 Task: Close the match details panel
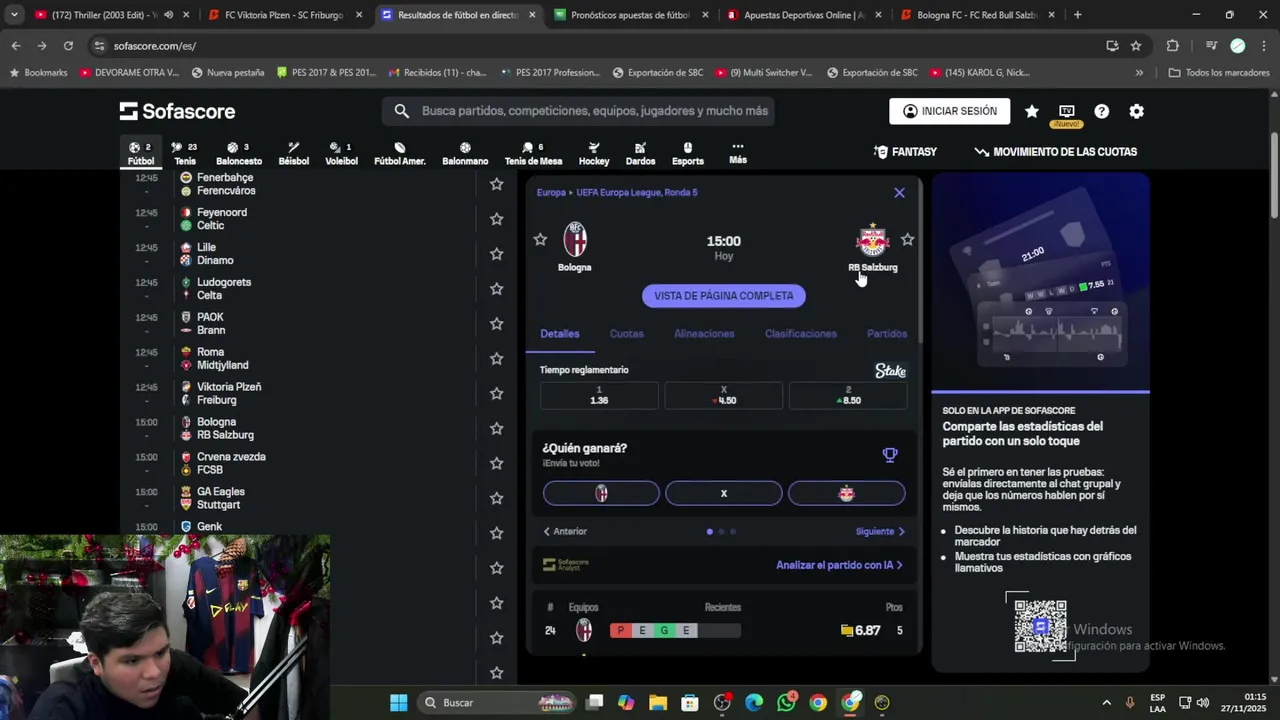[899, 193]
